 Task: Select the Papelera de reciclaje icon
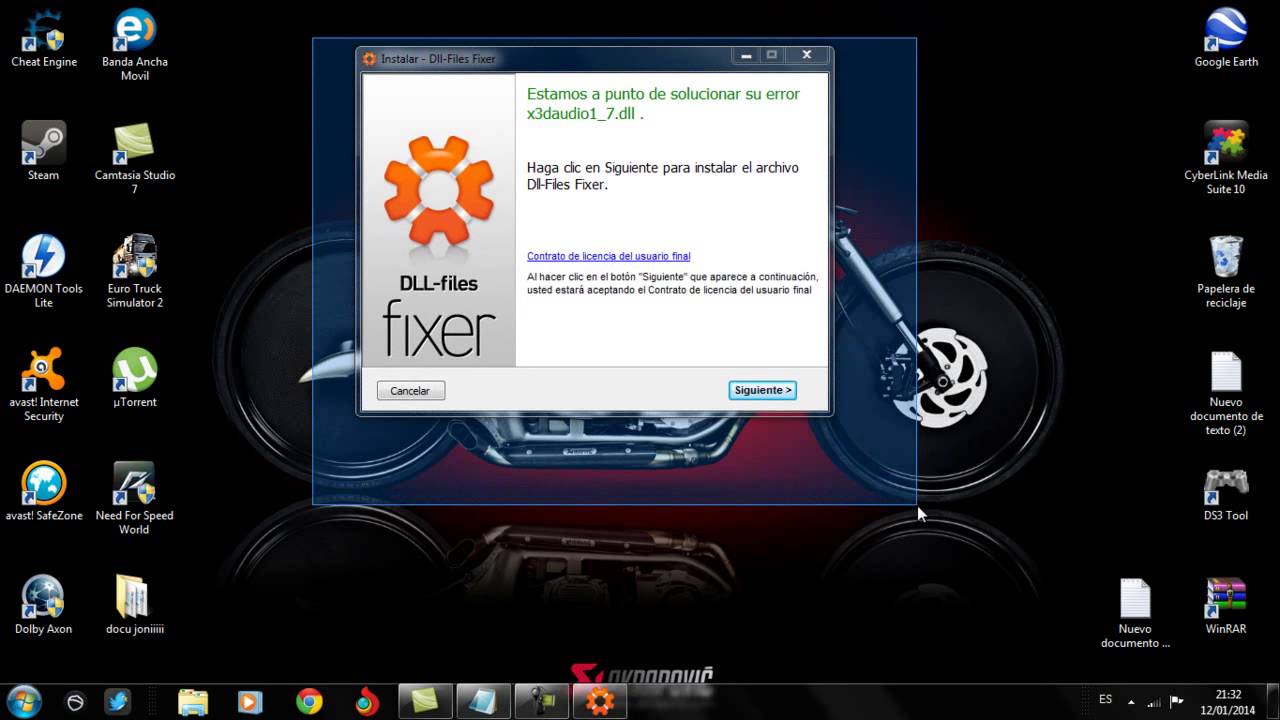1226,272
